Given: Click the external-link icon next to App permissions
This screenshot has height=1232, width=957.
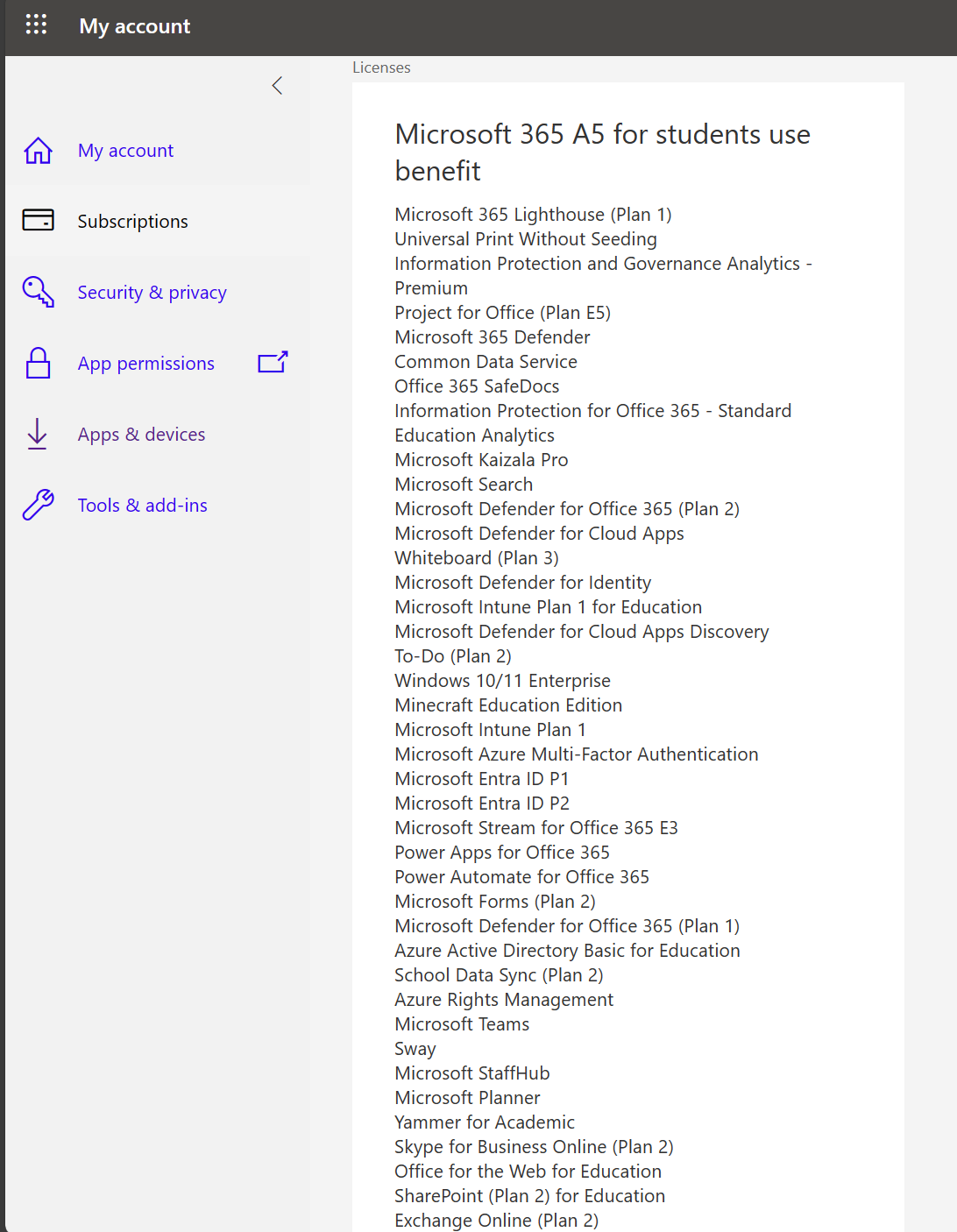Looking at the screenshot, I should [x=273, y=362].
